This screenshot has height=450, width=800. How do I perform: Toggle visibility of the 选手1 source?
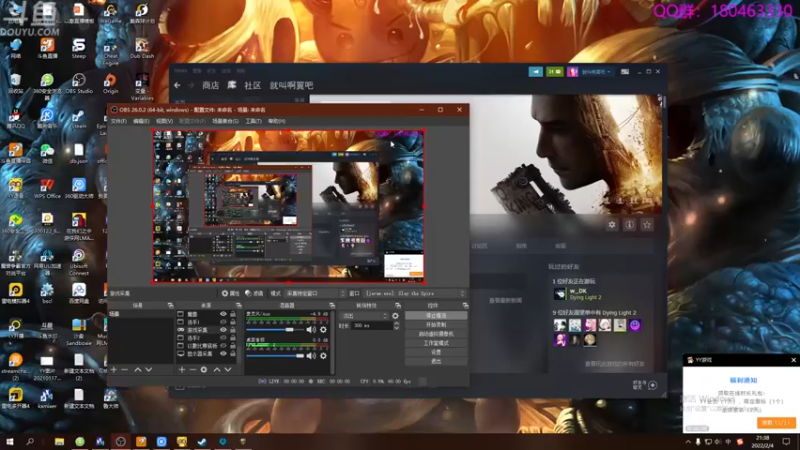click(x=223, y=322)
